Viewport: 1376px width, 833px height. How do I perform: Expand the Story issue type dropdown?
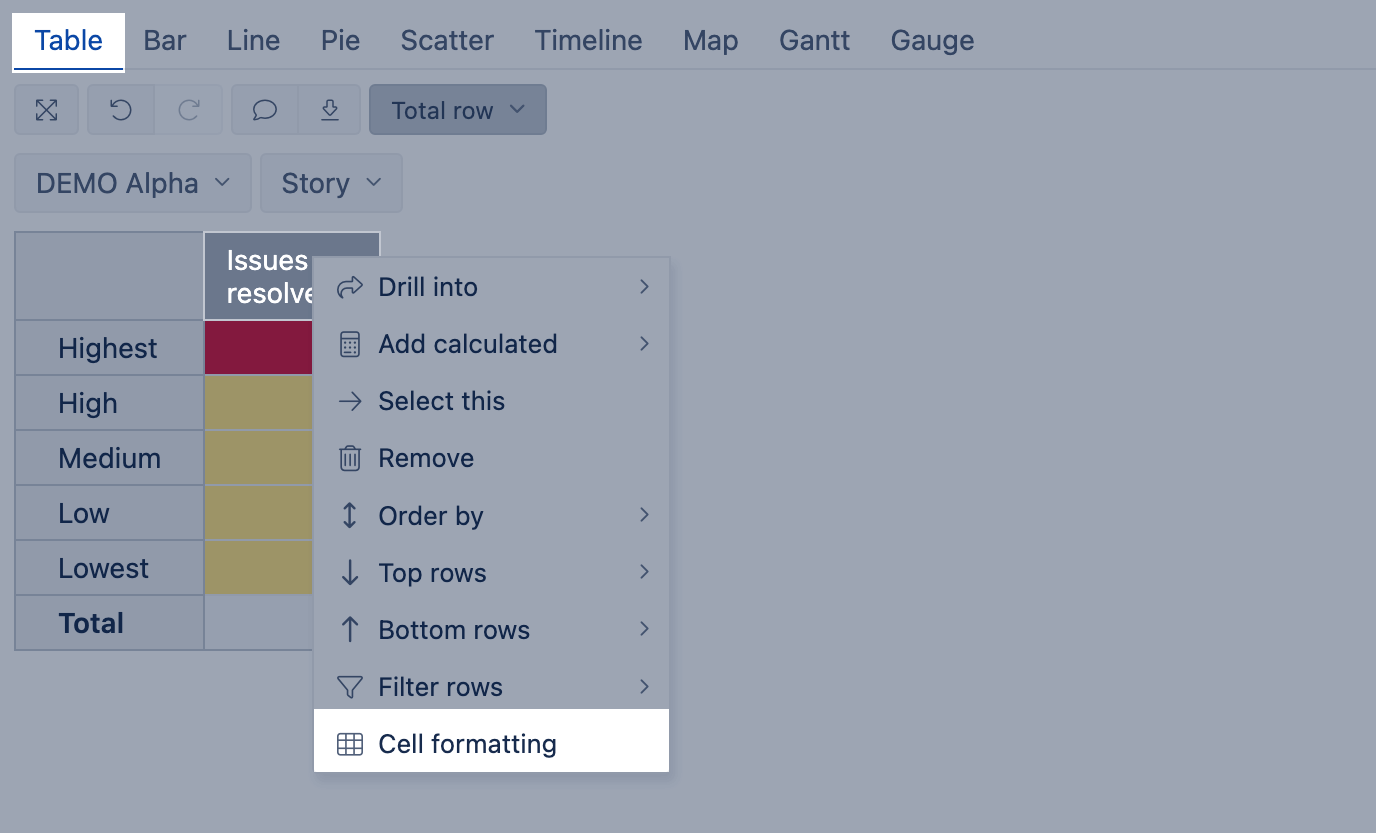coord(331,183)
